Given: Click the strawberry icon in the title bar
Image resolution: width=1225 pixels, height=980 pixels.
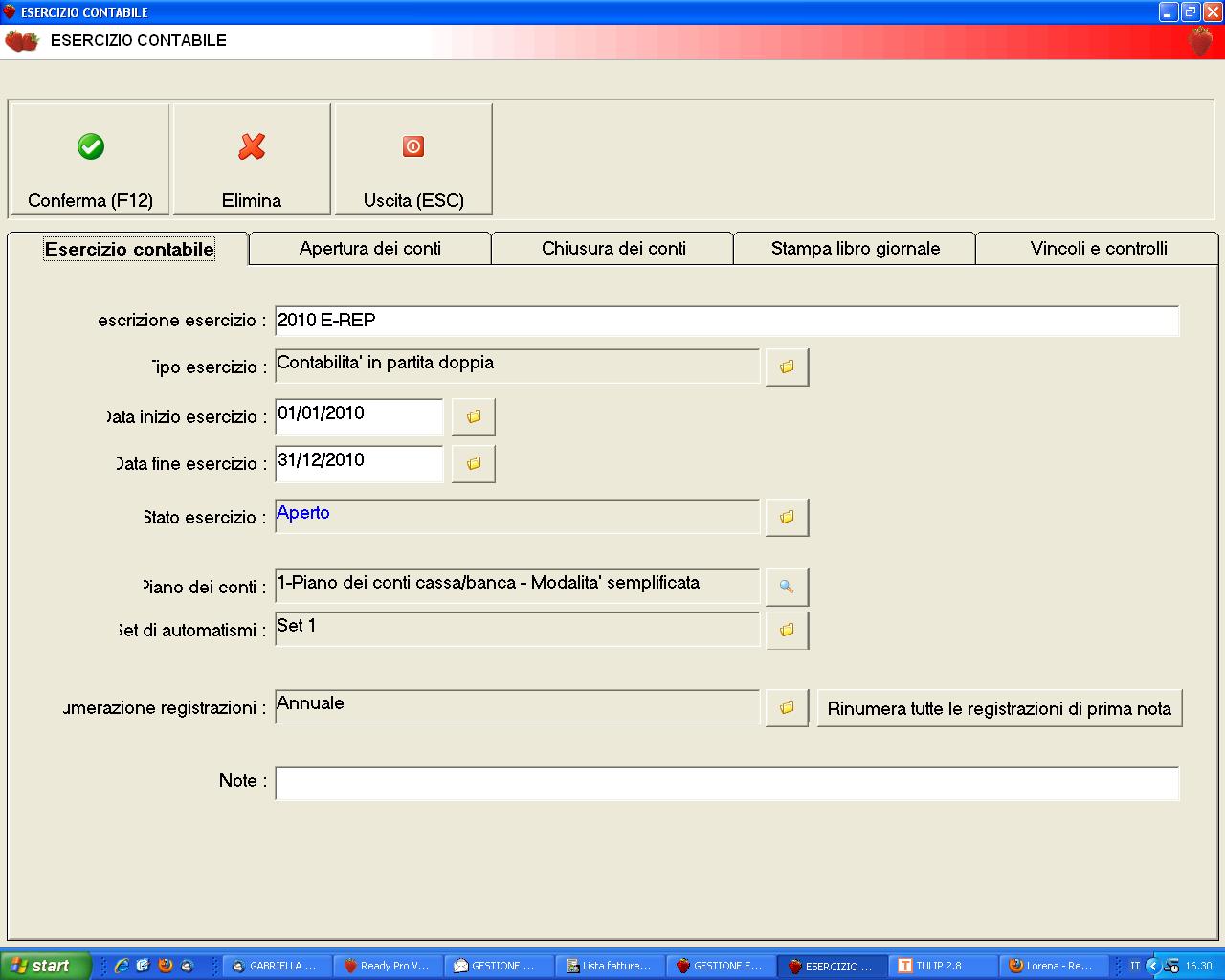Looking at the screenshot, I should [10, 12].
